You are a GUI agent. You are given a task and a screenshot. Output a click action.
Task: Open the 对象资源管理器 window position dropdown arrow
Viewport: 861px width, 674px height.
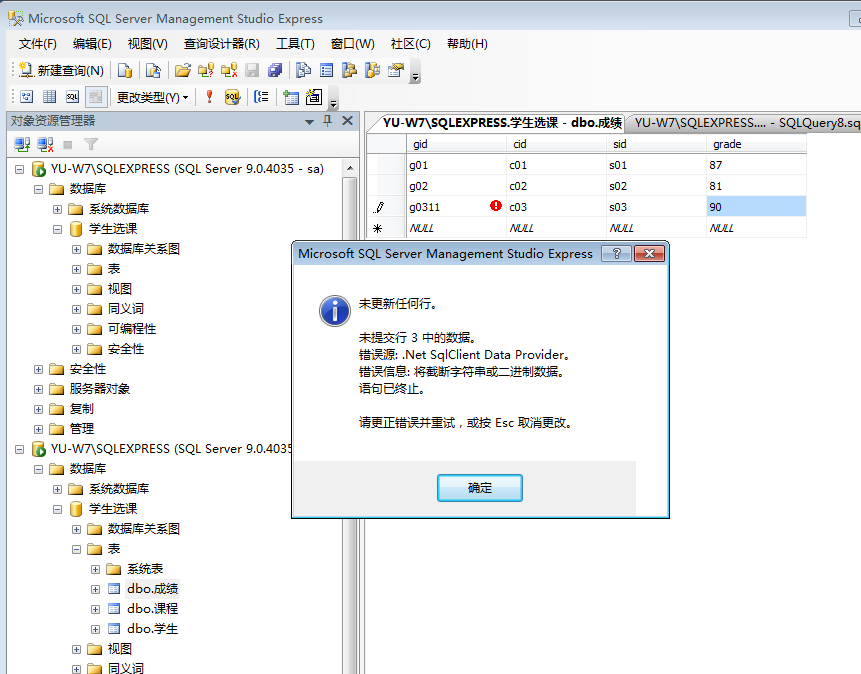310,121
